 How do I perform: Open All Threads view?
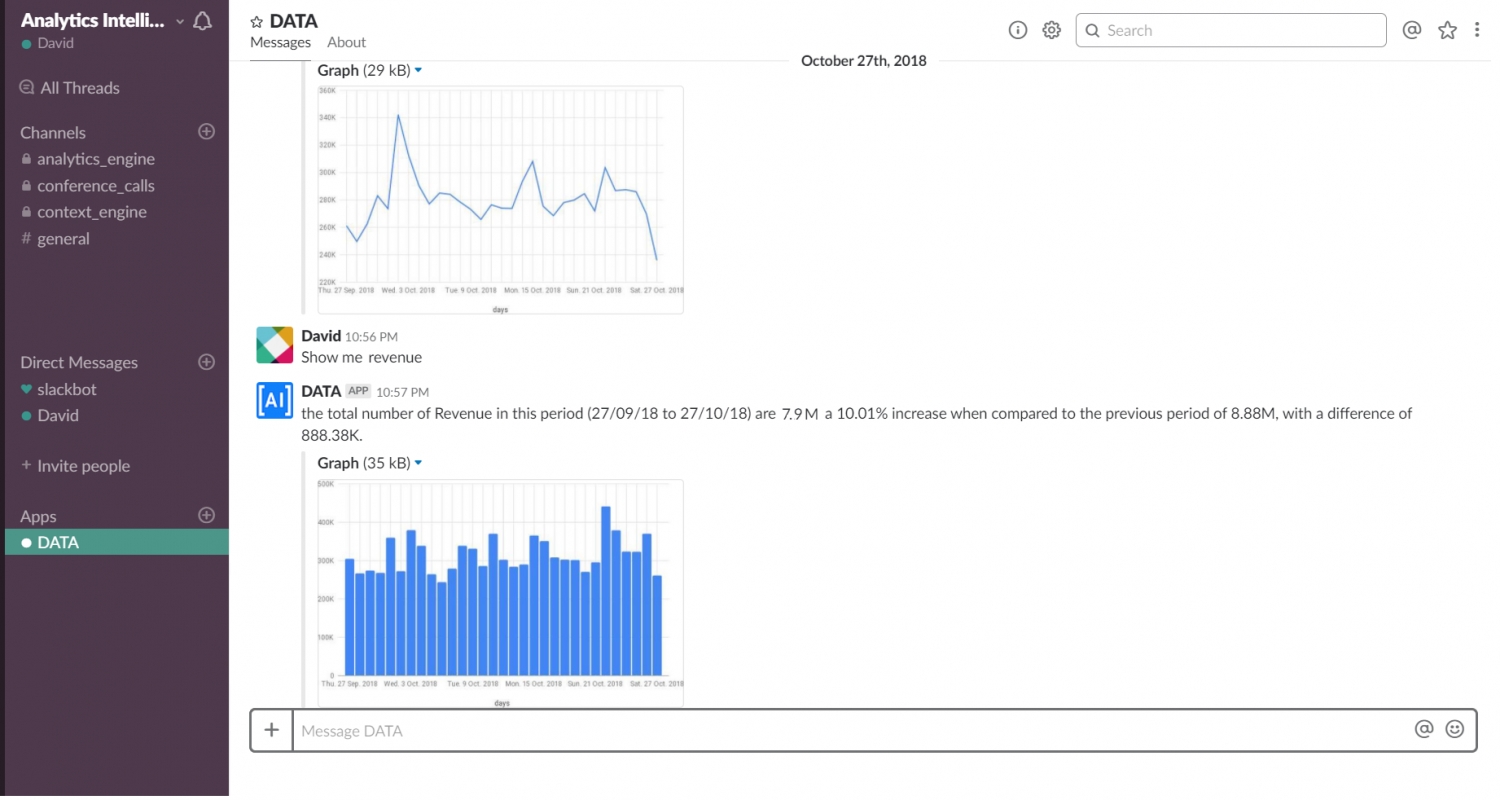tap(69, 88)
